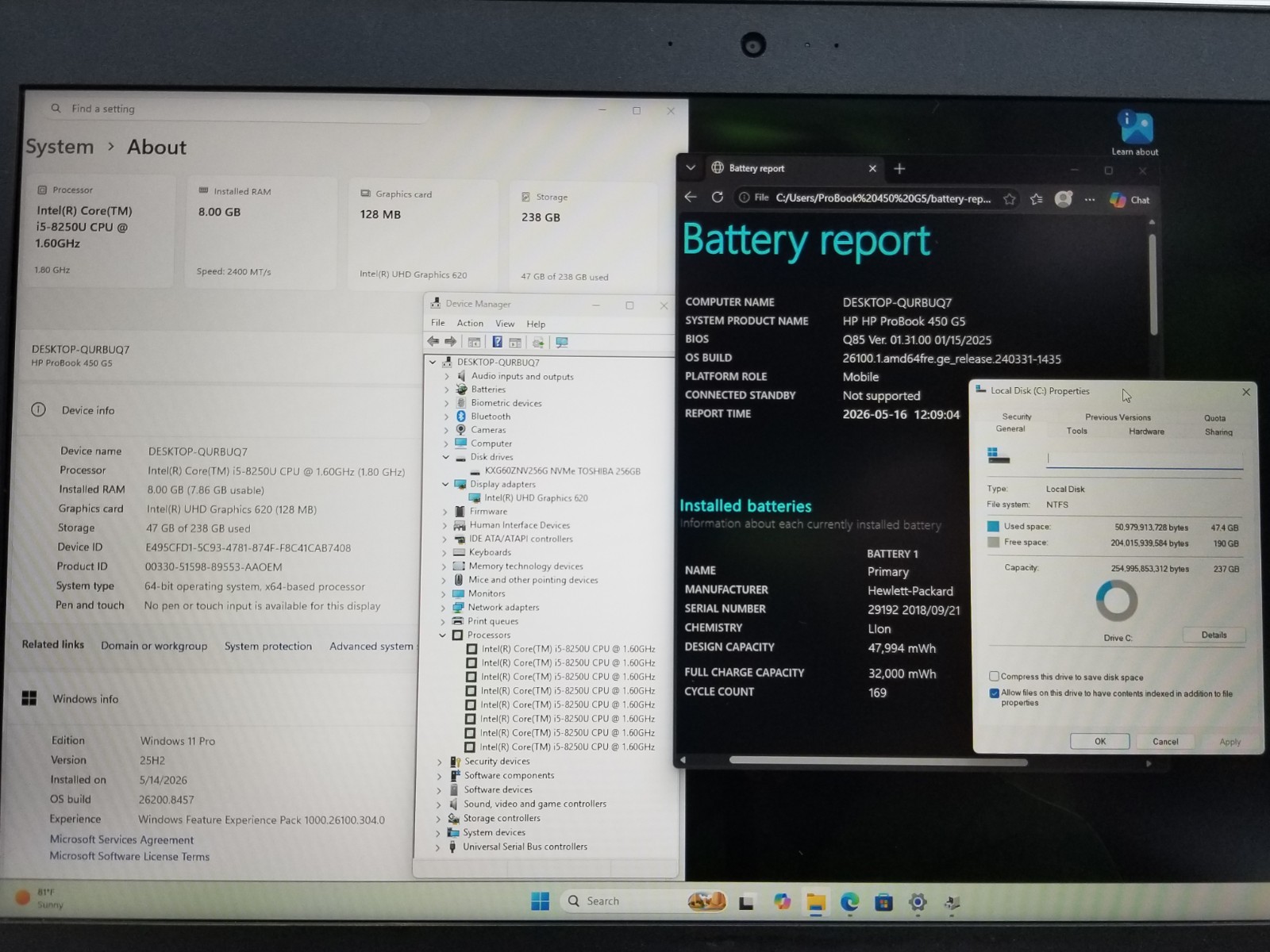Open Copilot icon on taskbar
The height and width of the screenshot is (952, 1270).
click(x=783, y=902)
